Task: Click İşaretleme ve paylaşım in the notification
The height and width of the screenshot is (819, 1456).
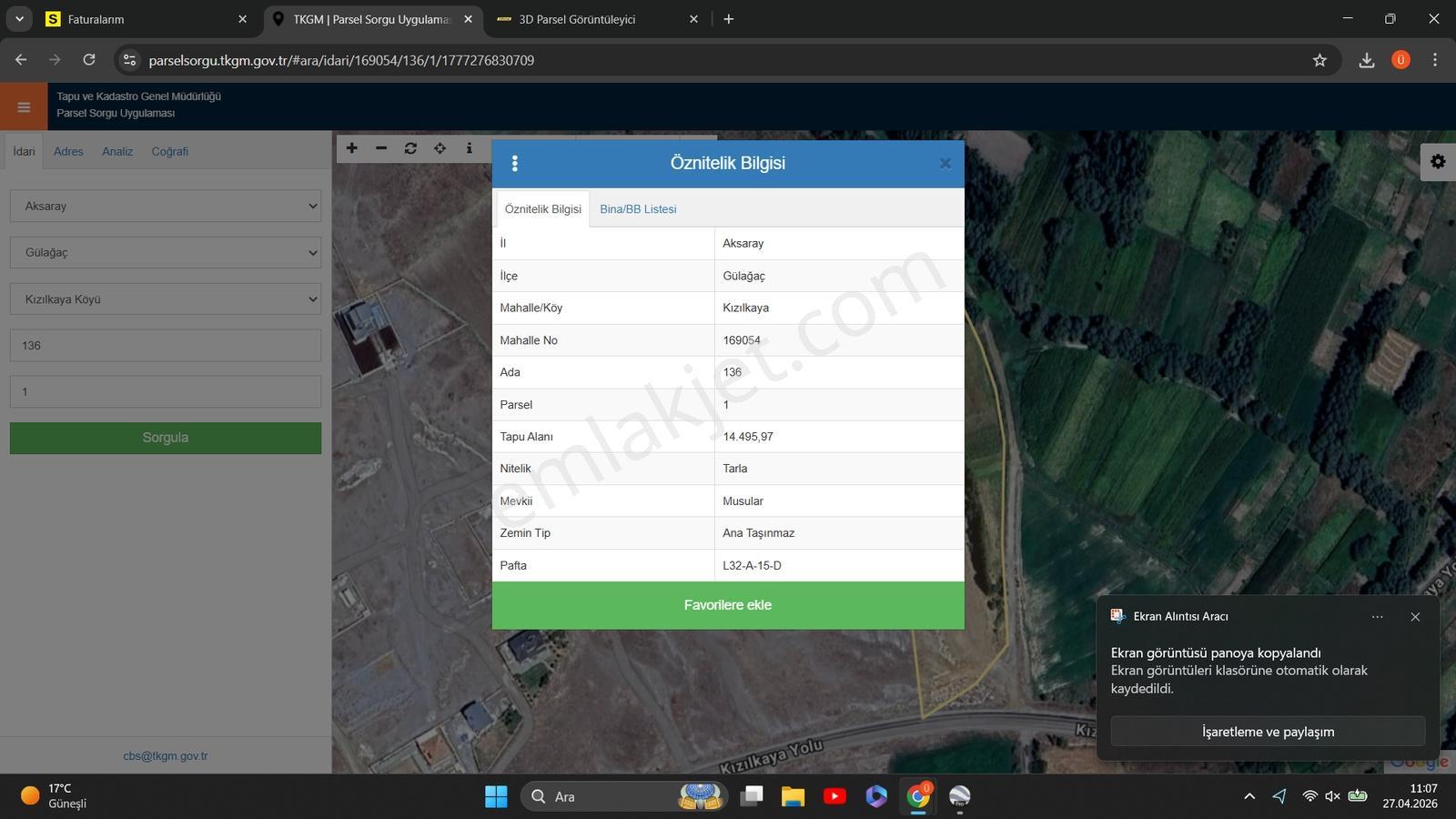Action: [x=1268, y=732]
